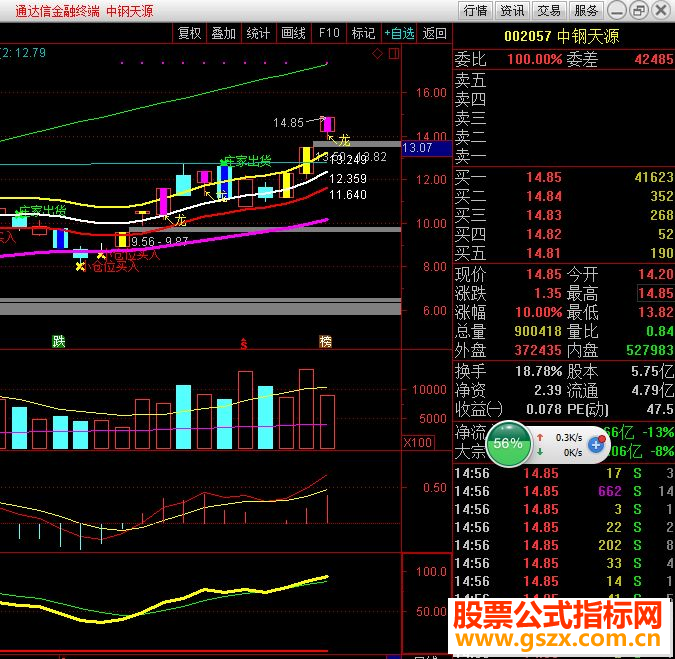This screenshot has width=675, height=659.
Task: Click the green 56% memory ball
Action: [x=508, y=443]
